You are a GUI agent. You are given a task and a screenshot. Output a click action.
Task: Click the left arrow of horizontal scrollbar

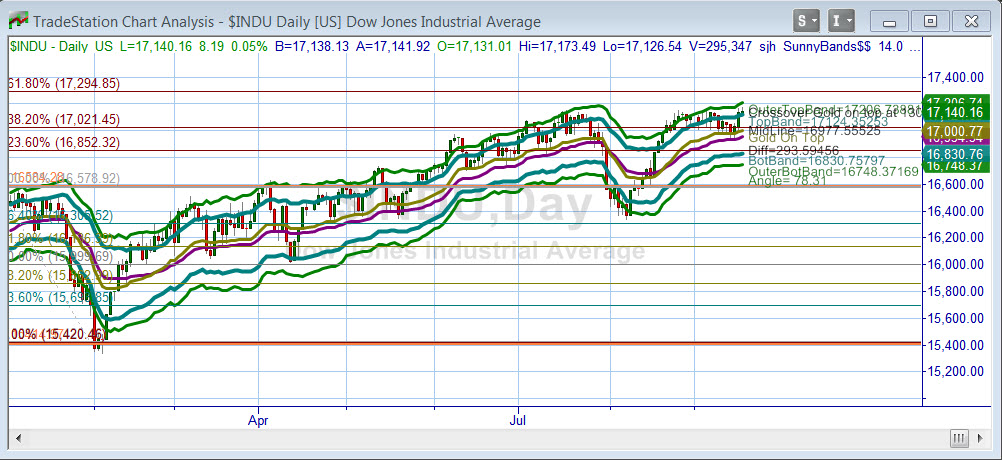(19, 439)
